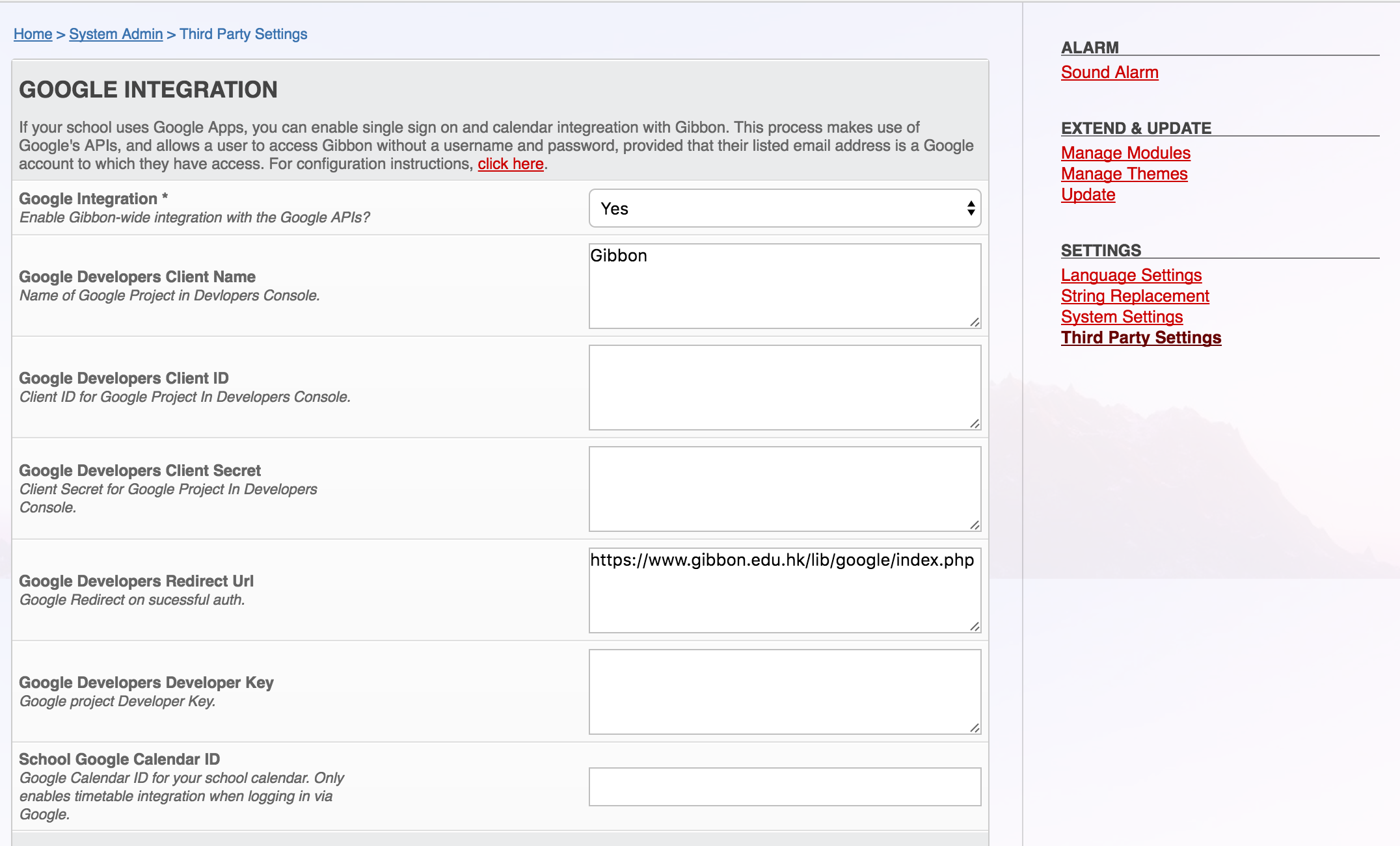
Task: Click the Google Developers Client Secret textarea
Action: pos(785,489)
